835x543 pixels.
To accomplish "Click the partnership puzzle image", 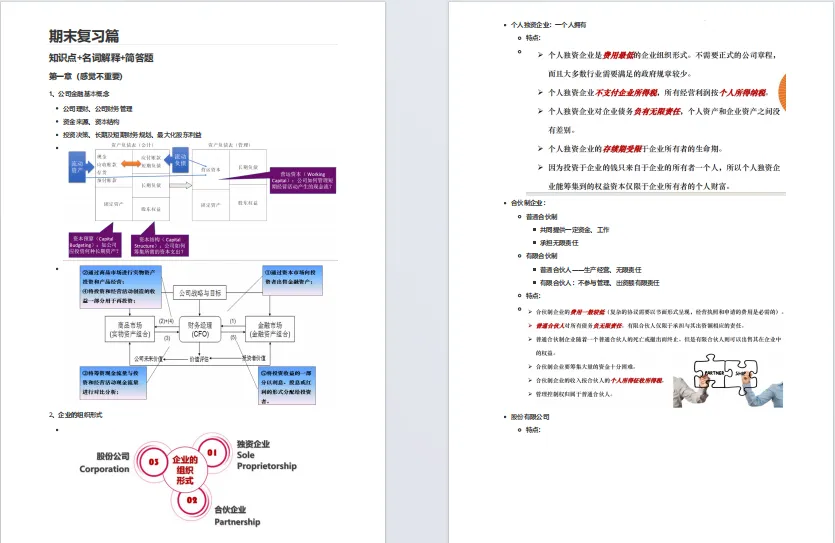I will (x=727, y=381).
